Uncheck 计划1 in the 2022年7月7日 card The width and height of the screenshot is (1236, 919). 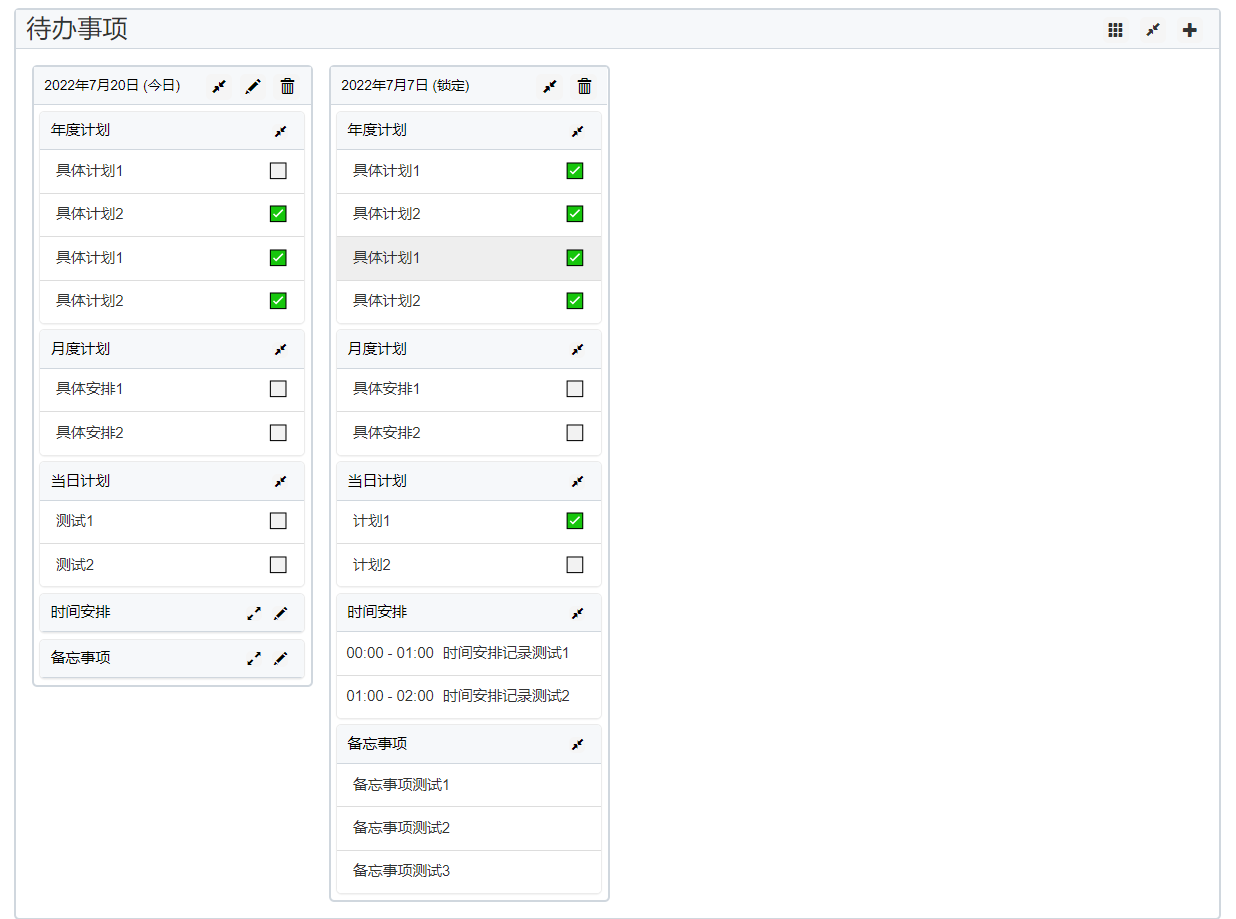[x=575, y=521]
